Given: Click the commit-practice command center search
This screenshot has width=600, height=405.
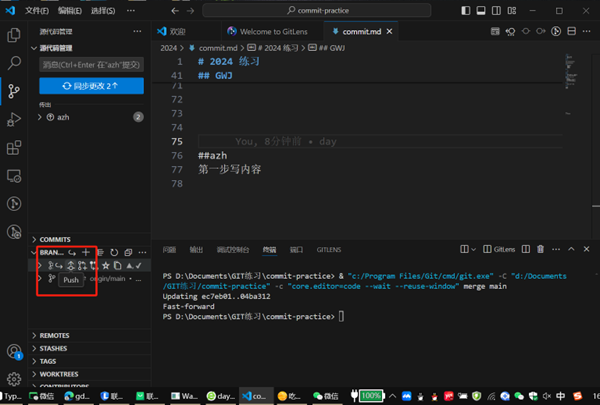Looking at the screenshot, I should [317, 11].
